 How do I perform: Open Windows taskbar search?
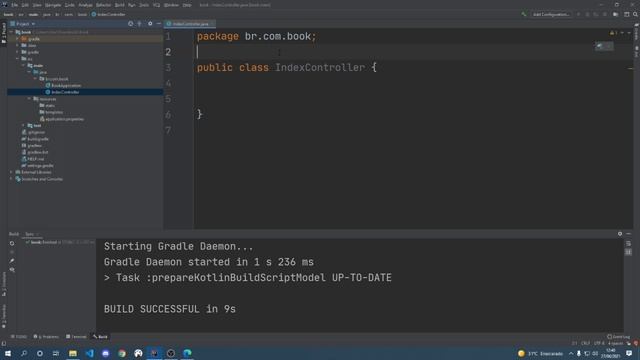pyautogui.click(x=24, y=353)
